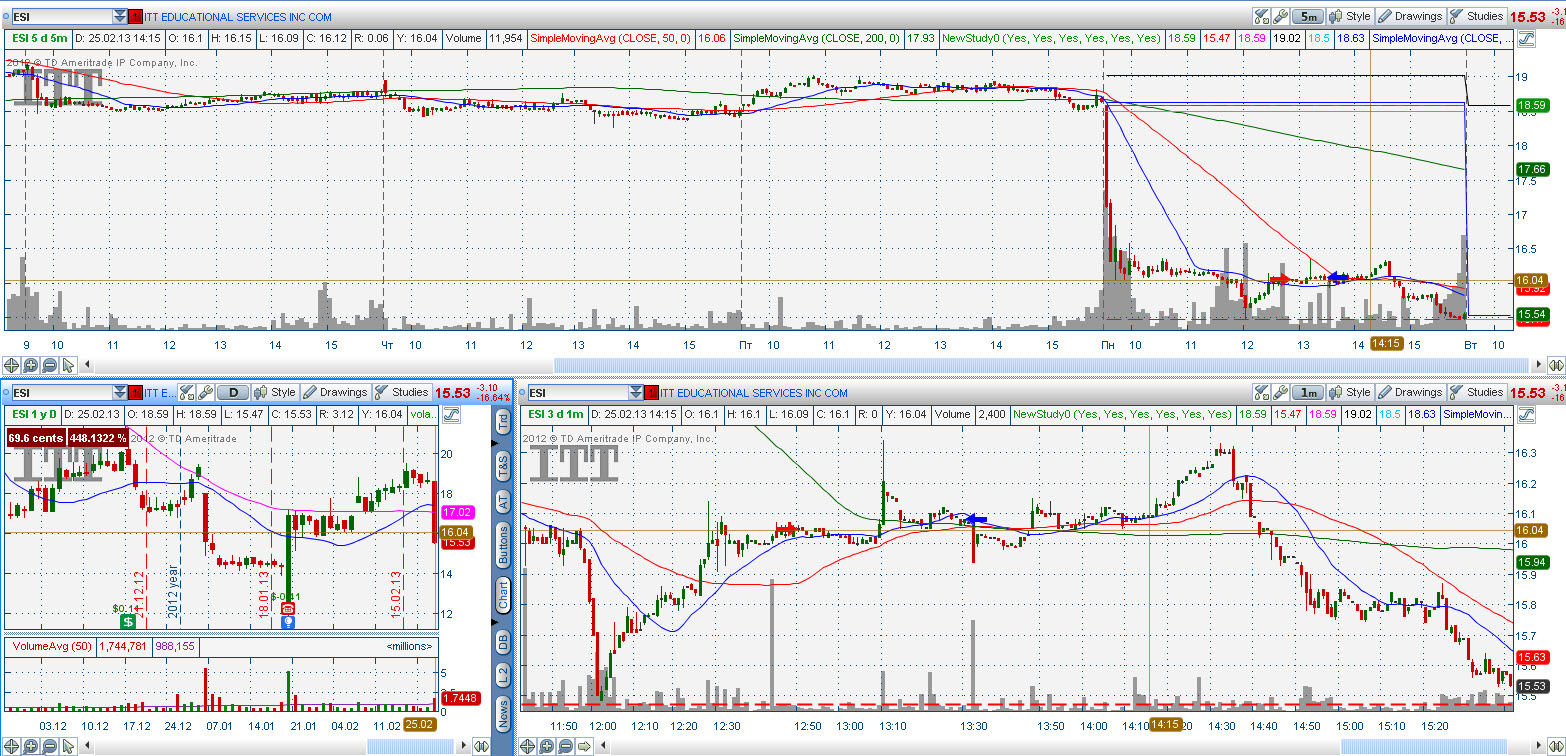Viewport: 1566px width, 756px height.
Task: Click edit studies icon in daily chart toolbar
Action: (188, 393)
